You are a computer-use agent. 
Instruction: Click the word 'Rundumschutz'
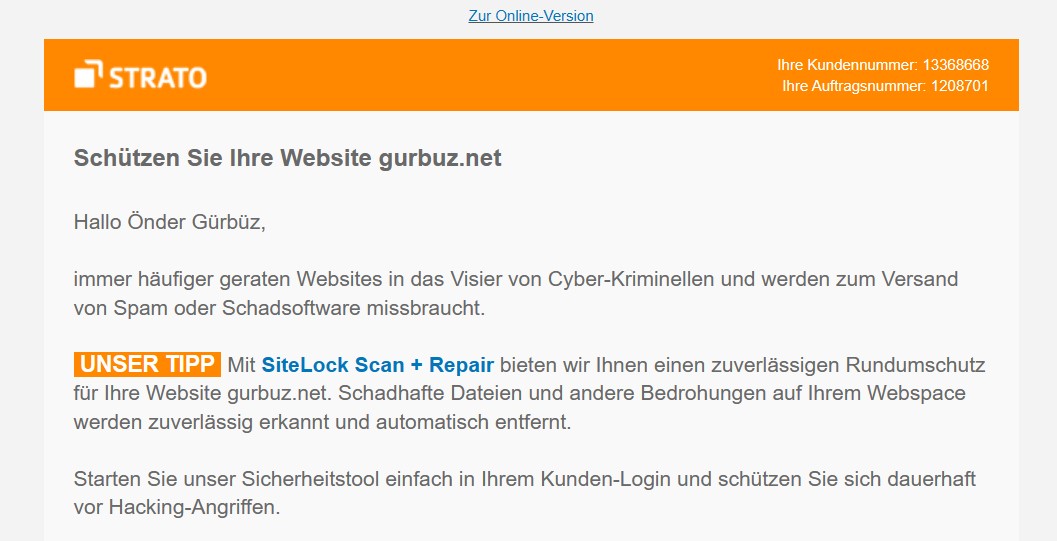tap(915, 364)
